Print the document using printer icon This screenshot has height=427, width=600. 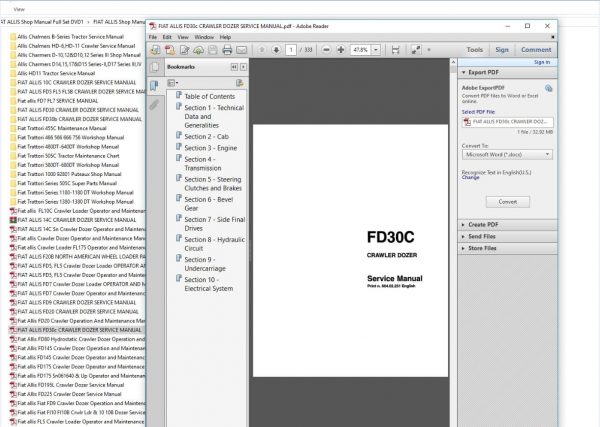pos(227,50)
